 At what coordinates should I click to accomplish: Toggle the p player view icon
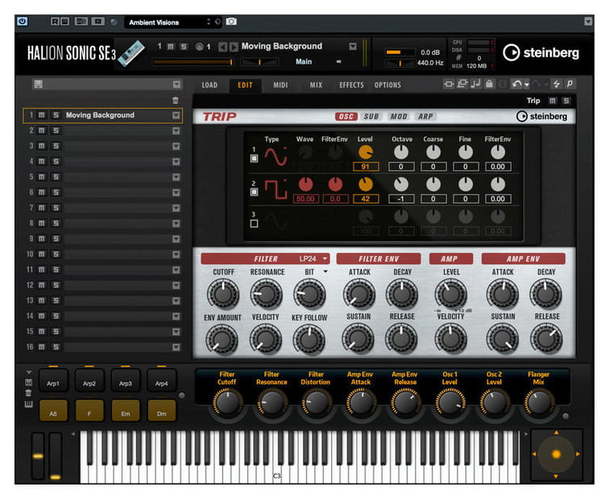click(570, 83)
